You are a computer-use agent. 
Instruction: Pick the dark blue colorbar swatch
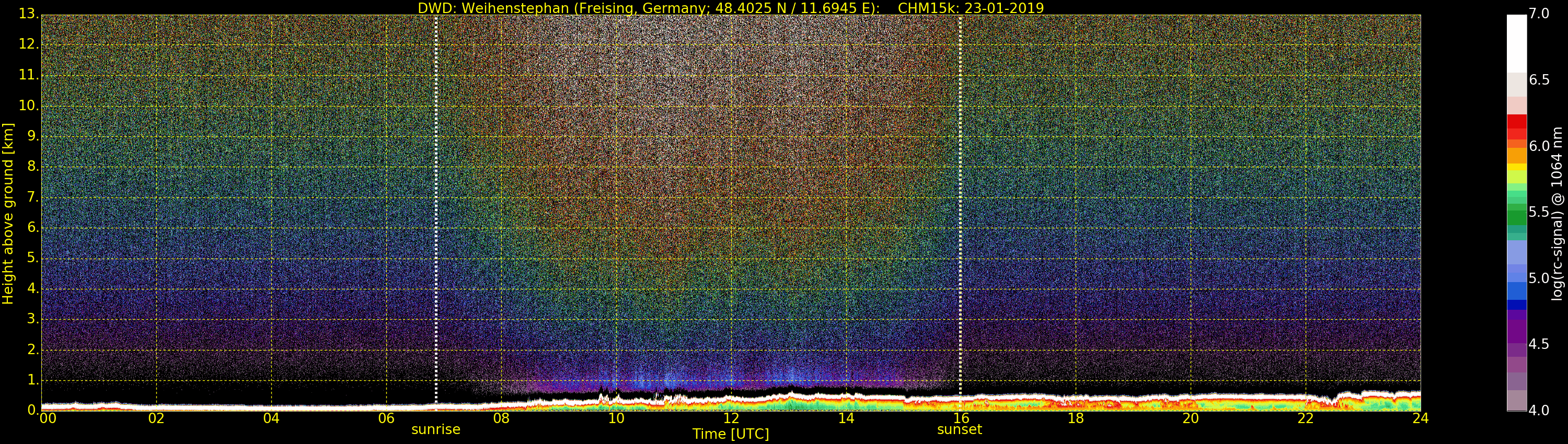(x=1516, y=305)
